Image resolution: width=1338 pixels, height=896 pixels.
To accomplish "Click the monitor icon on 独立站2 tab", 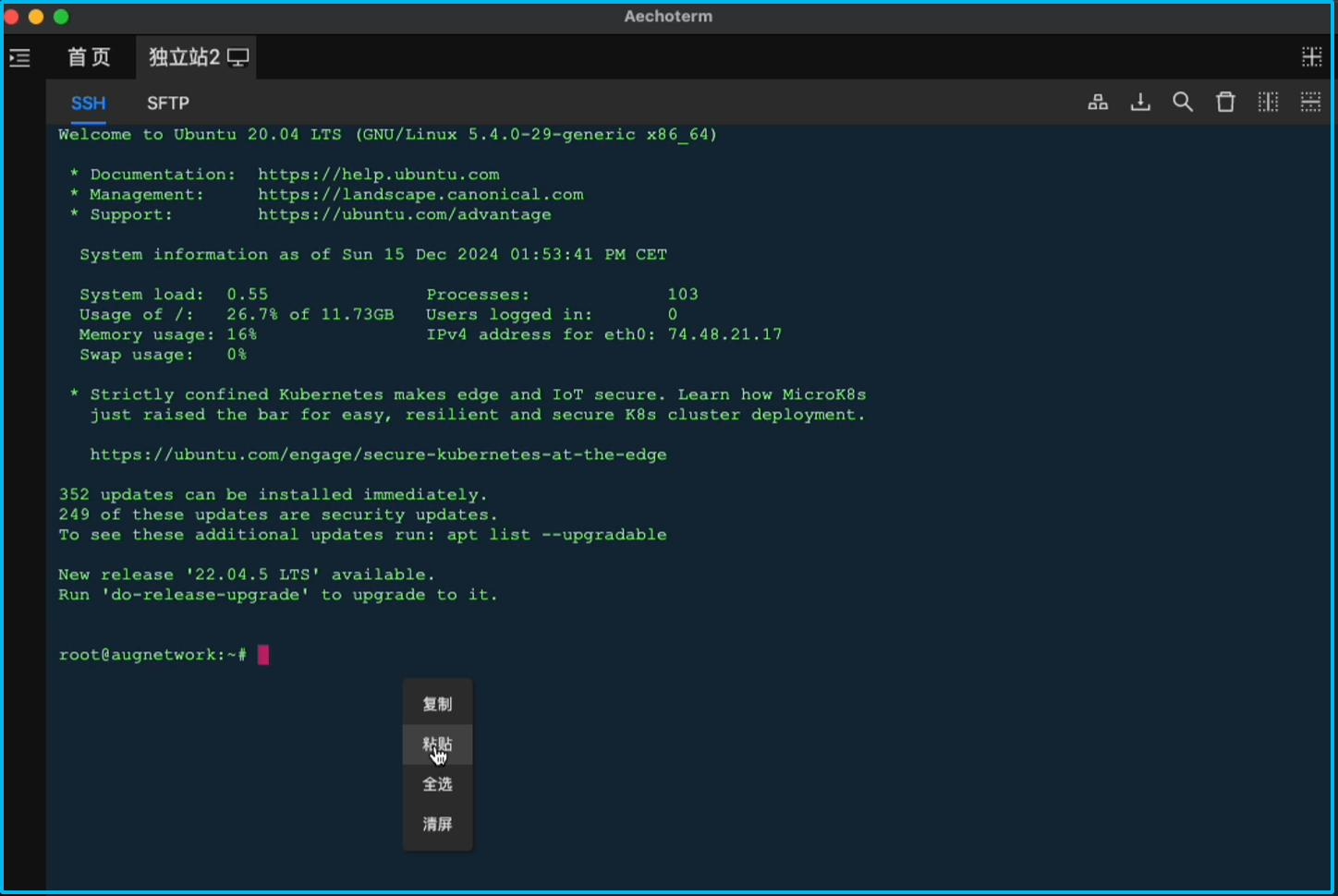I will pyautogui.click(x=238, y=57).
